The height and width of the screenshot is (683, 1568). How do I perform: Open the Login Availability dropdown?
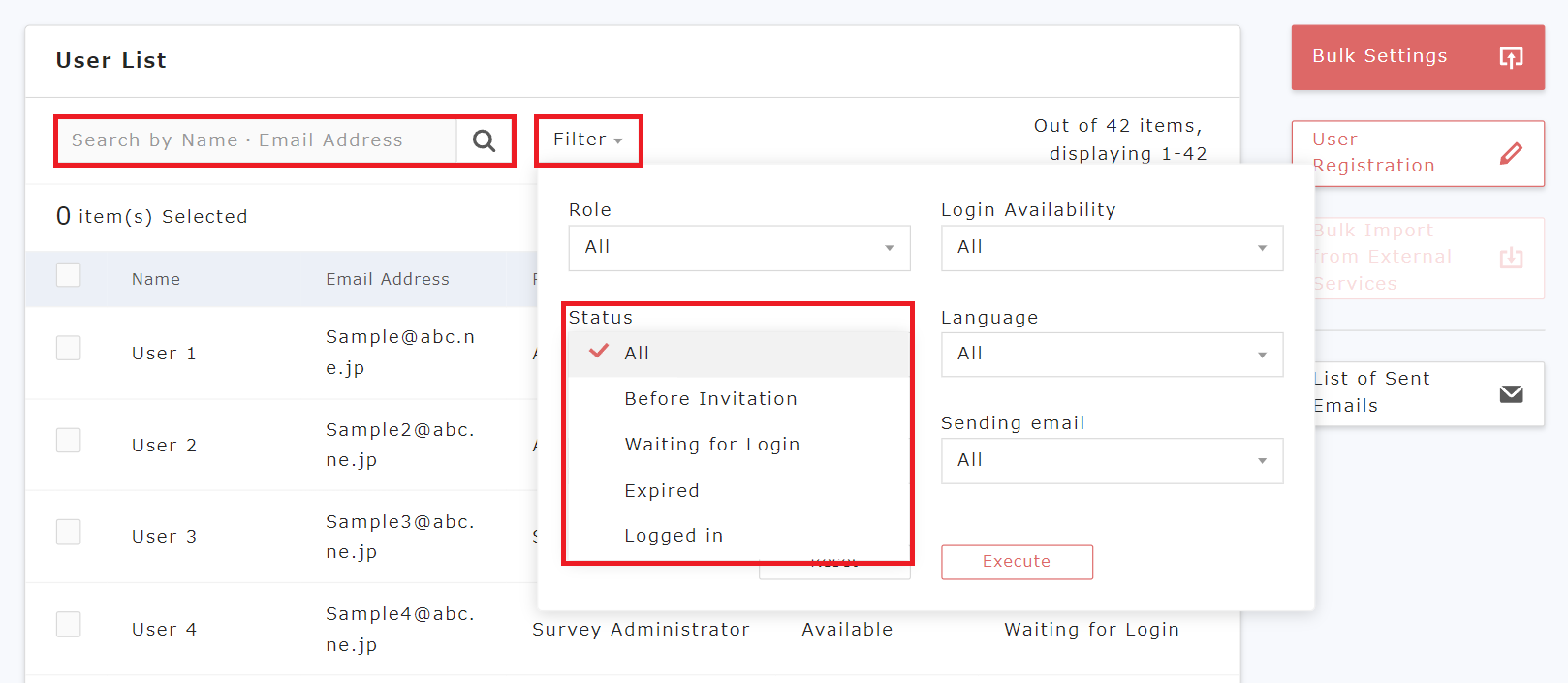(1111, 248)
